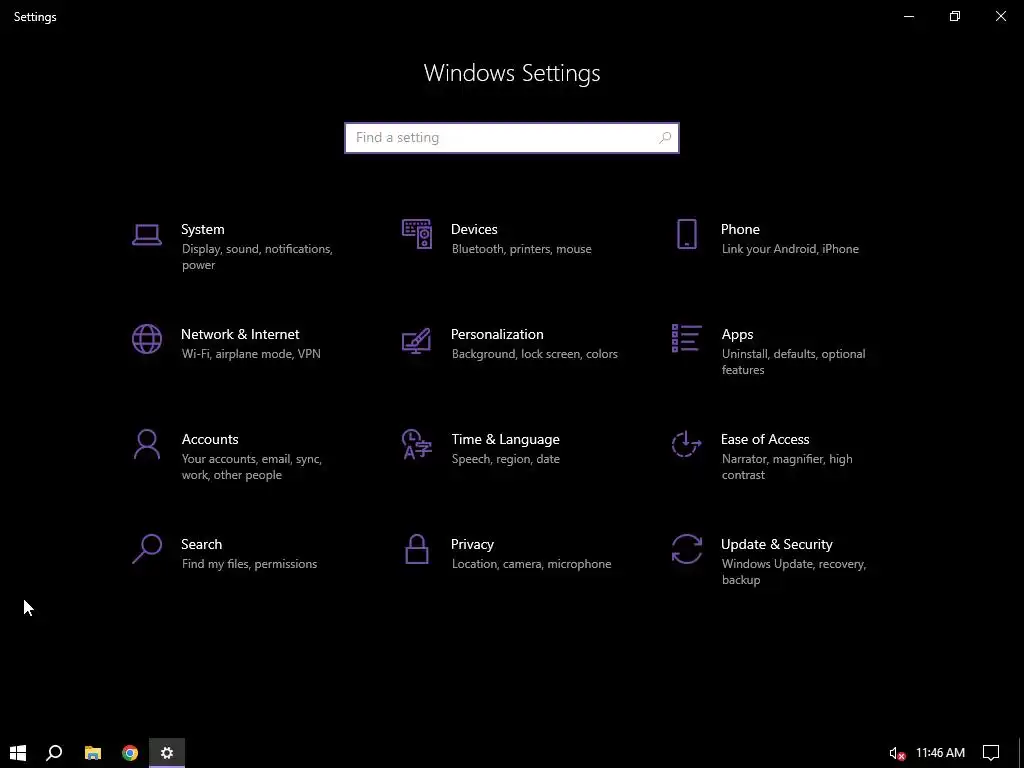
Task: Launch File Explorer from taskbar
Action: click(93, 753)
